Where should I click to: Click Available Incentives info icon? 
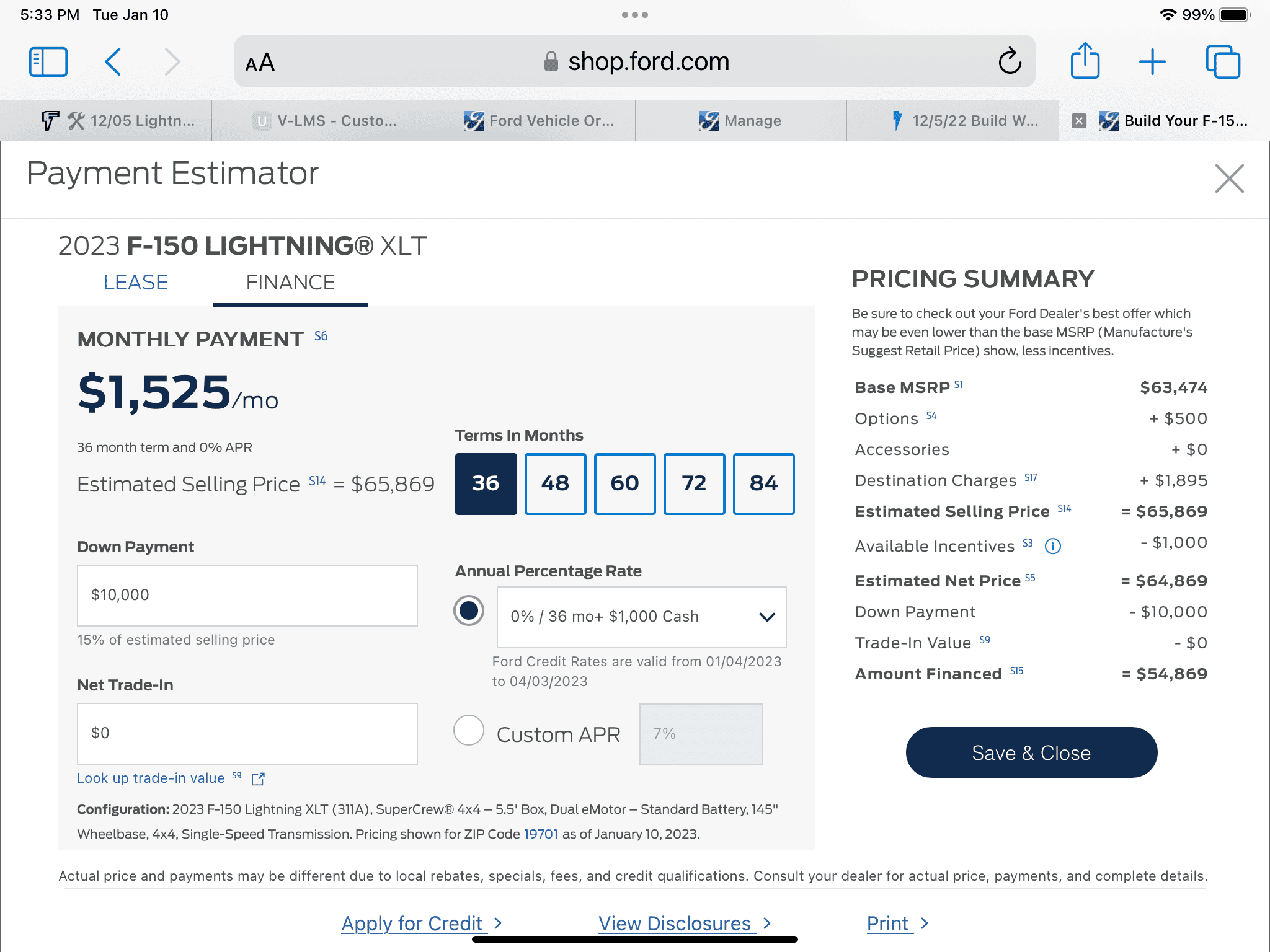pyautogui.click(x=1053, y=546)
